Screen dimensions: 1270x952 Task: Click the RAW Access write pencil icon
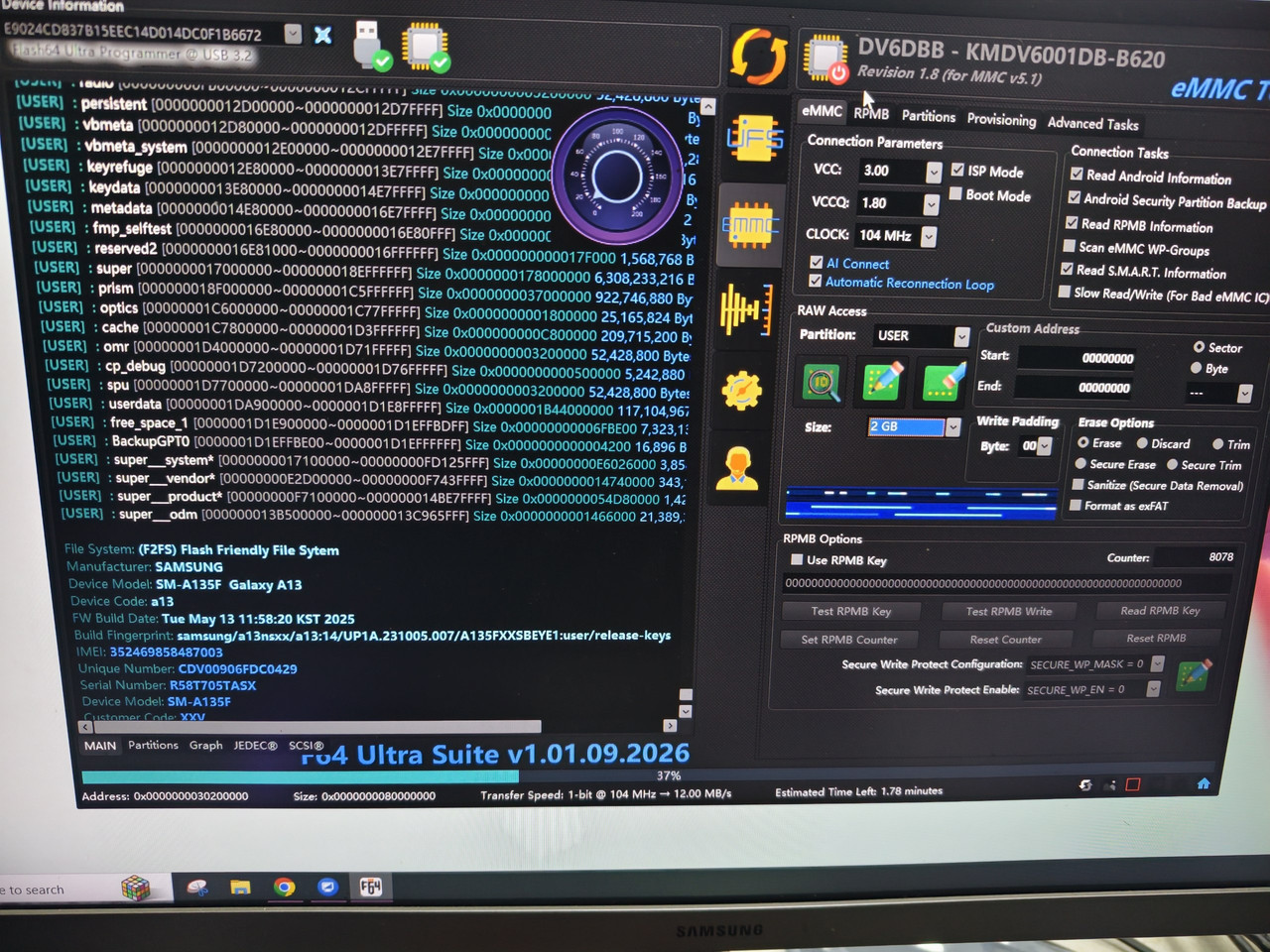click(x=882, y=383)
